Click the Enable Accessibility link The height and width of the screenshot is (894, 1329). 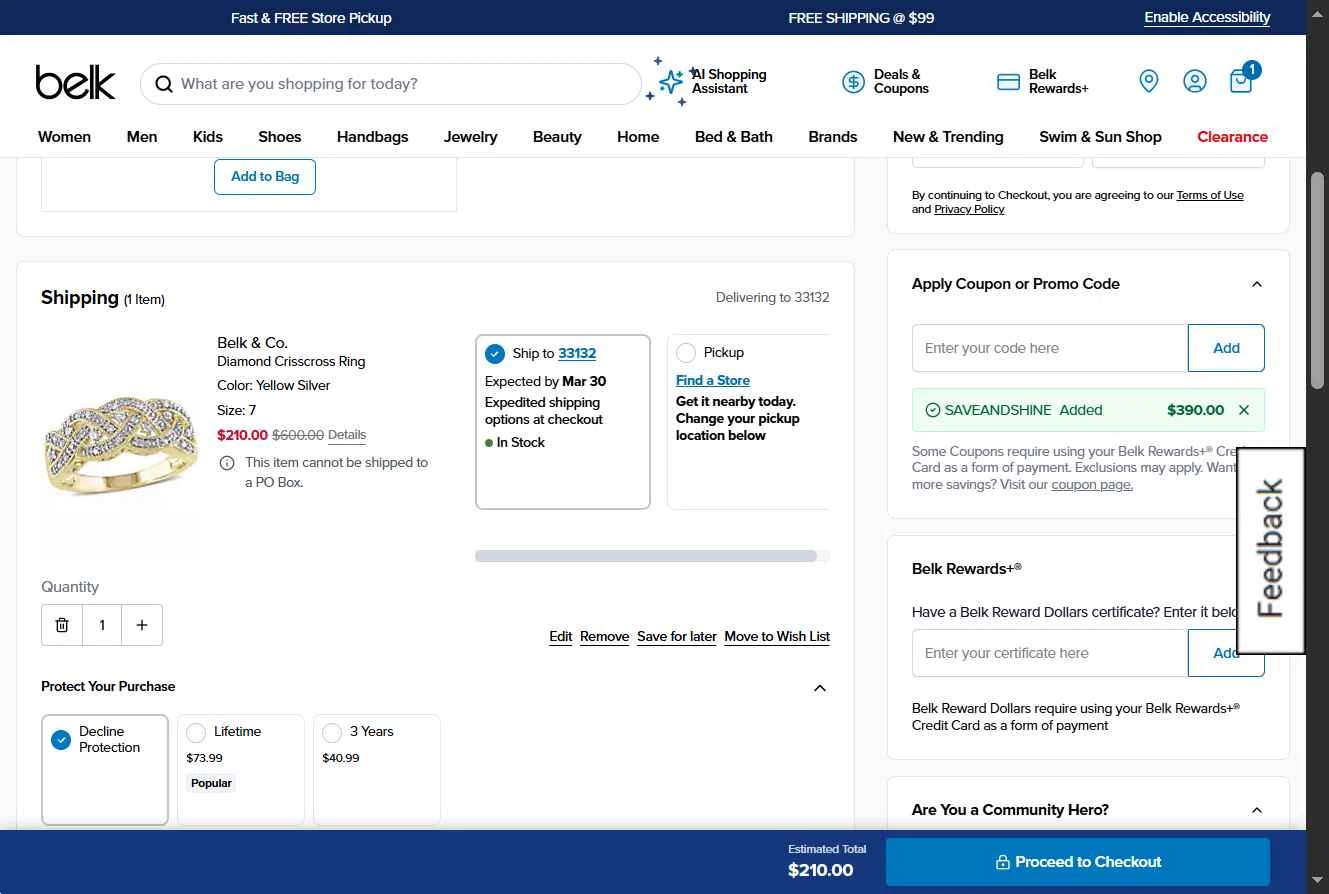coord(1207,18)
